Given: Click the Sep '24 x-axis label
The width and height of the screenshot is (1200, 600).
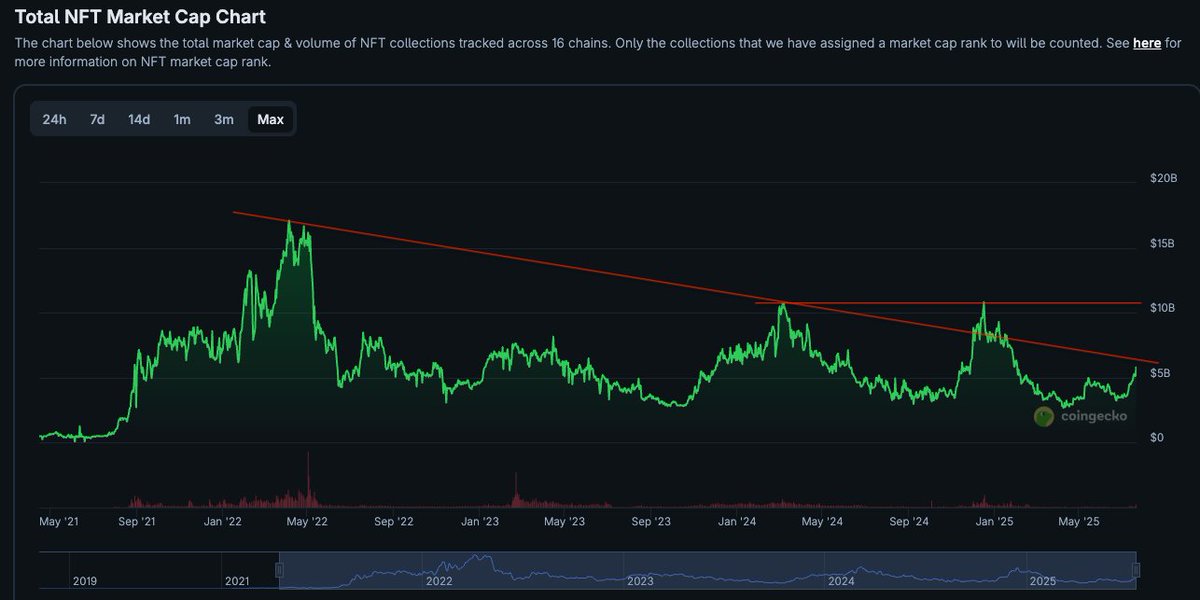Looking at the screenshot, I should 909,522.
